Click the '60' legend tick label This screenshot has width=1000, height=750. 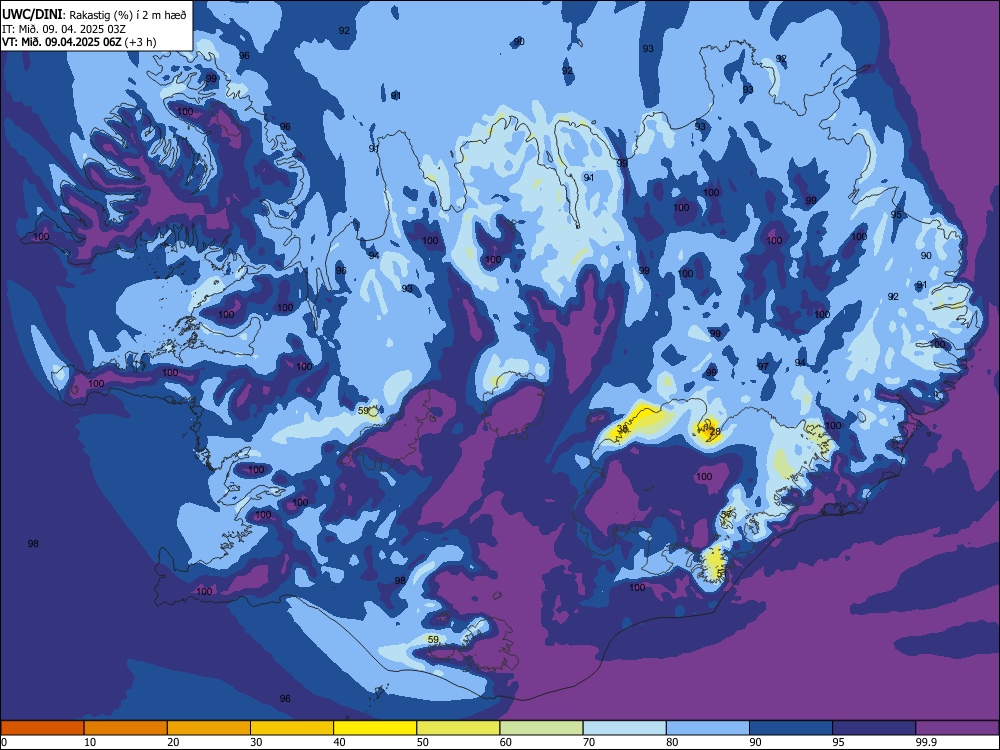(x=506, y=742)
